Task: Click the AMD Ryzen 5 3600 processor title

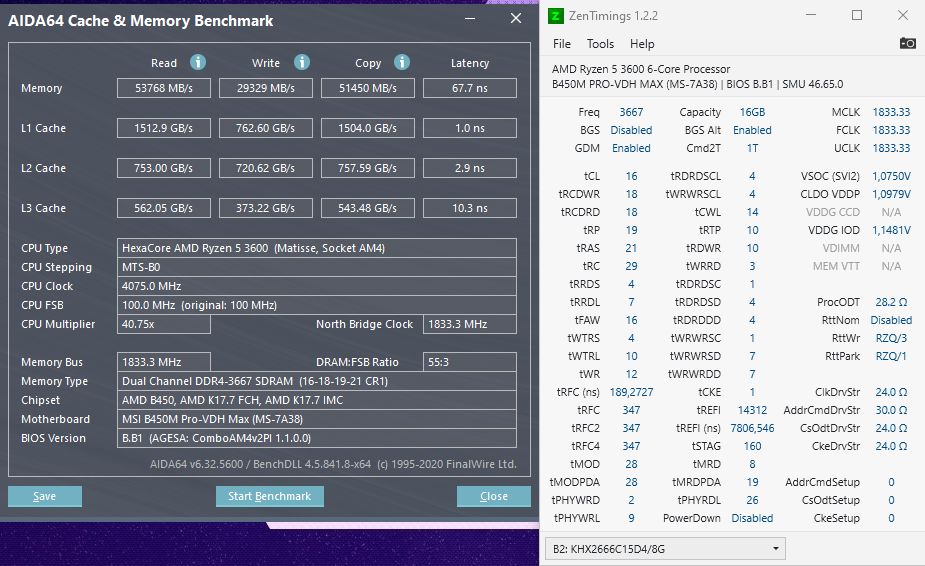Action: coord(641,69)
